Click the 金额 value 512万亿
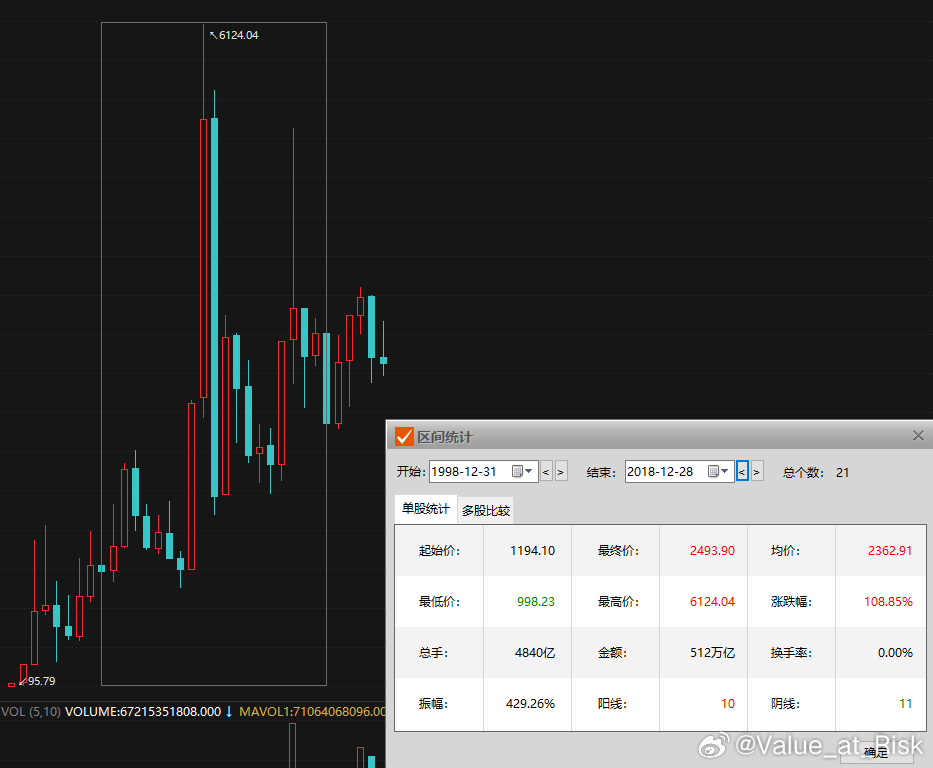This screenshot has width=933, height=768. 712,653
